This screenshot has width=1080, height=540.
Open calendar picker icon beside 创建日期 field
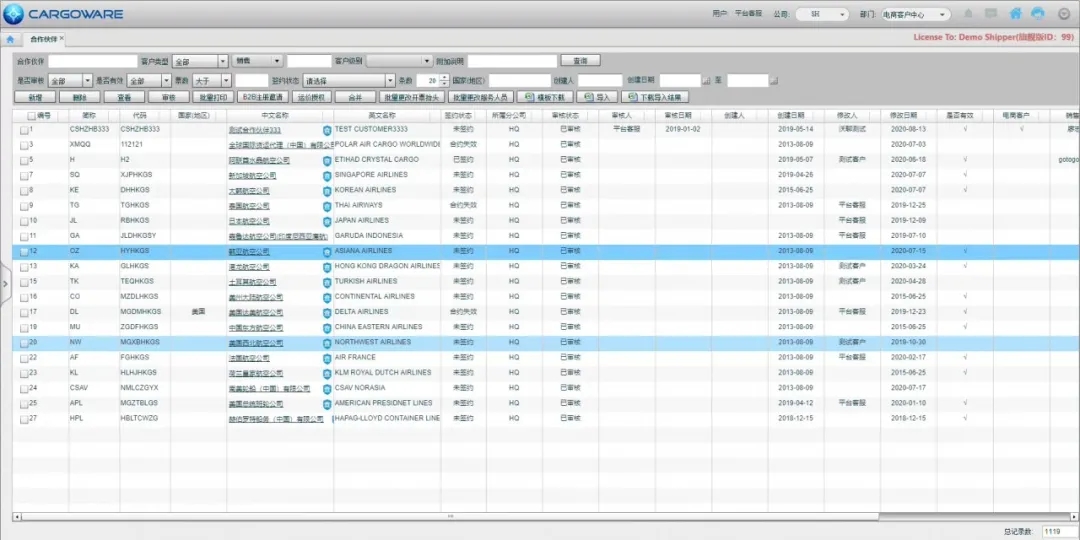pyautogui.click(x=706, y=81)
